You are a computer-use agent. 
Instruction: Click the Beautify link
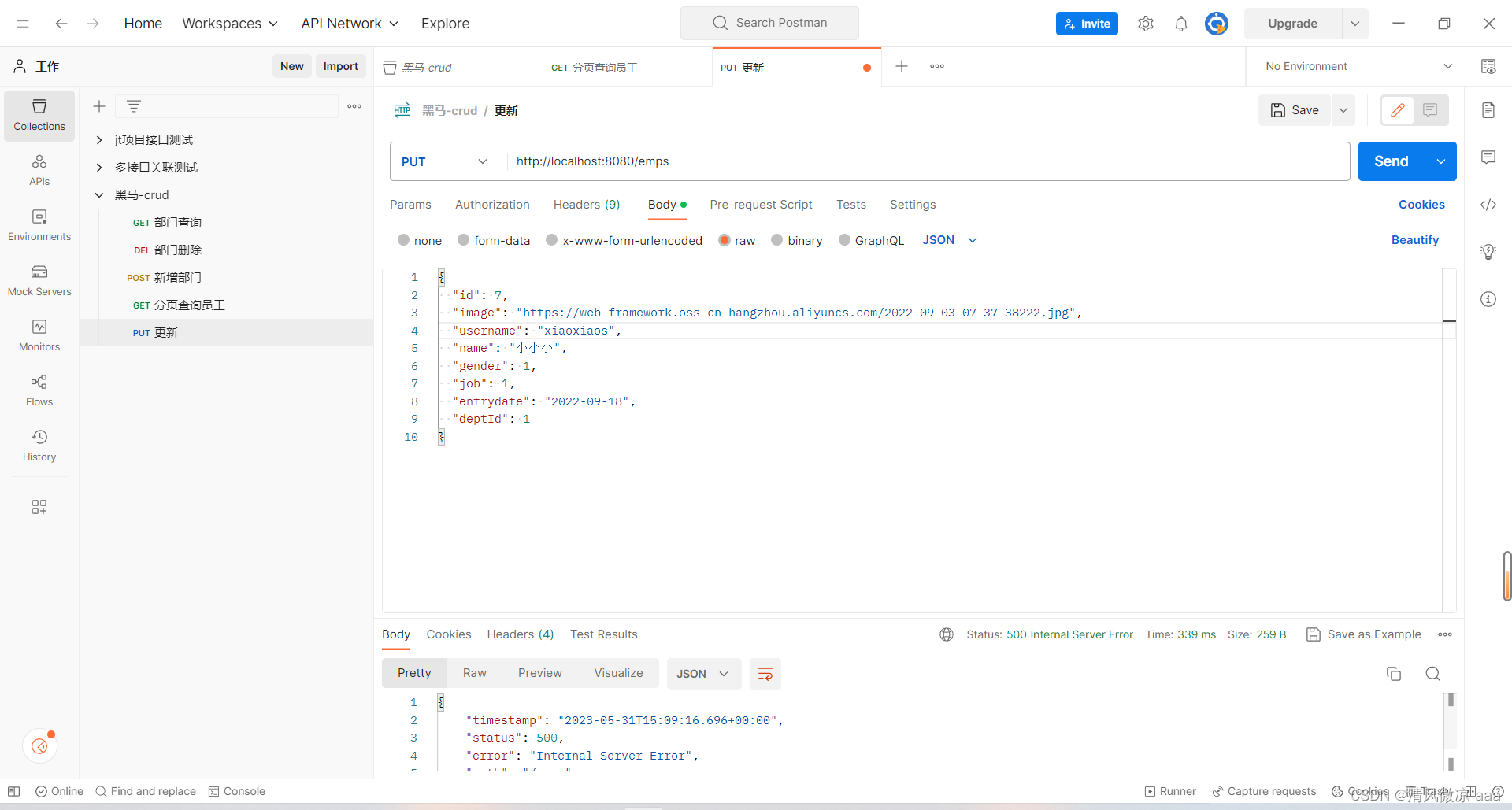[x=1415, y=240]
